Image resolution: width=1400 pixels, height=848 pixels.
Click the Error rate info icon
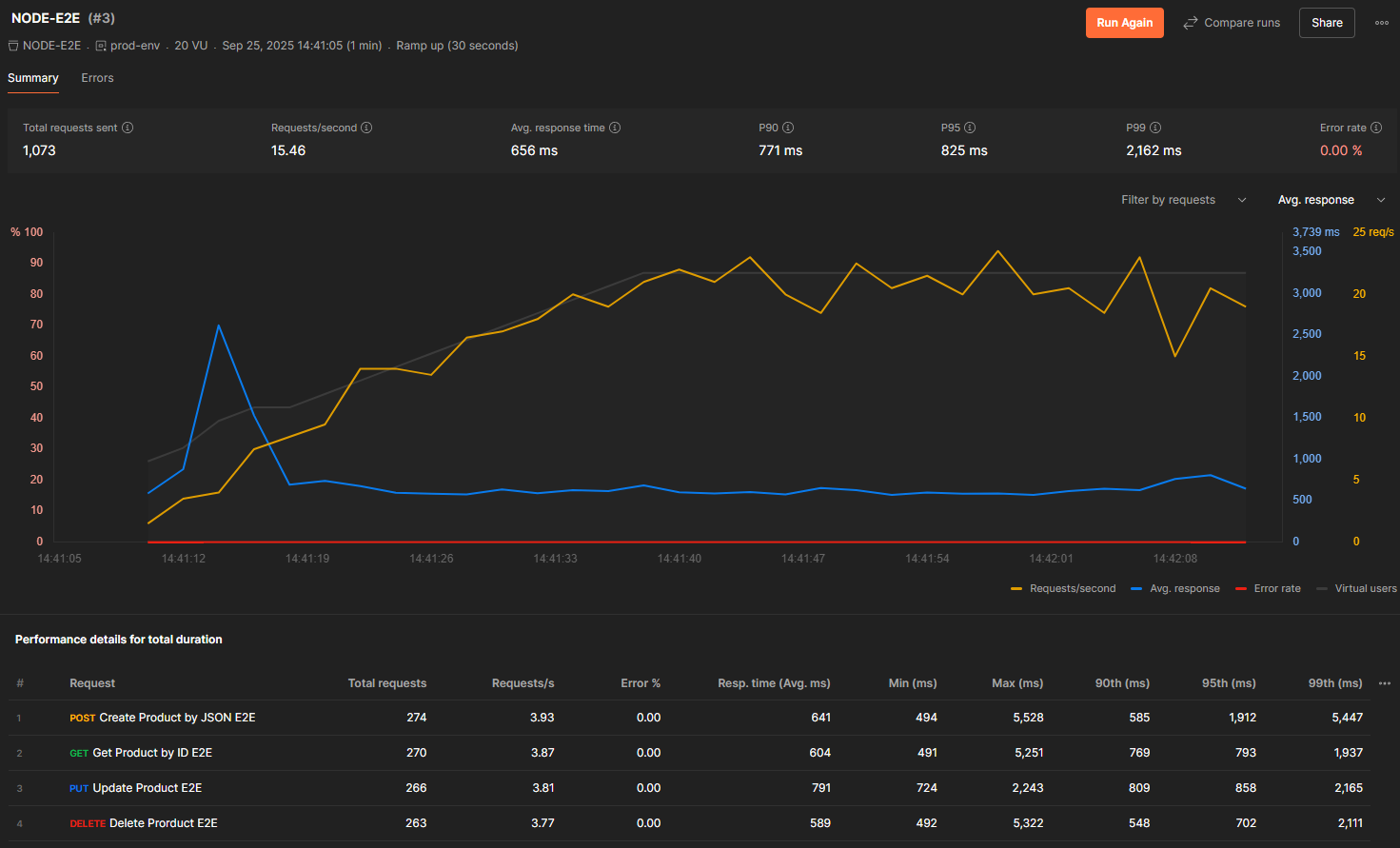pos(1376,128)
